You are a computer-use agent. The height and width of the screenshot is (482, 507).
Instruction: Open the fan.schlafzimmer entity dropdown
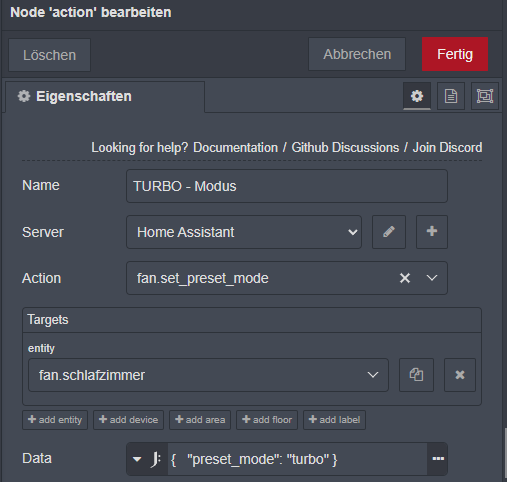pyautogui.click(x=208, y=375)
